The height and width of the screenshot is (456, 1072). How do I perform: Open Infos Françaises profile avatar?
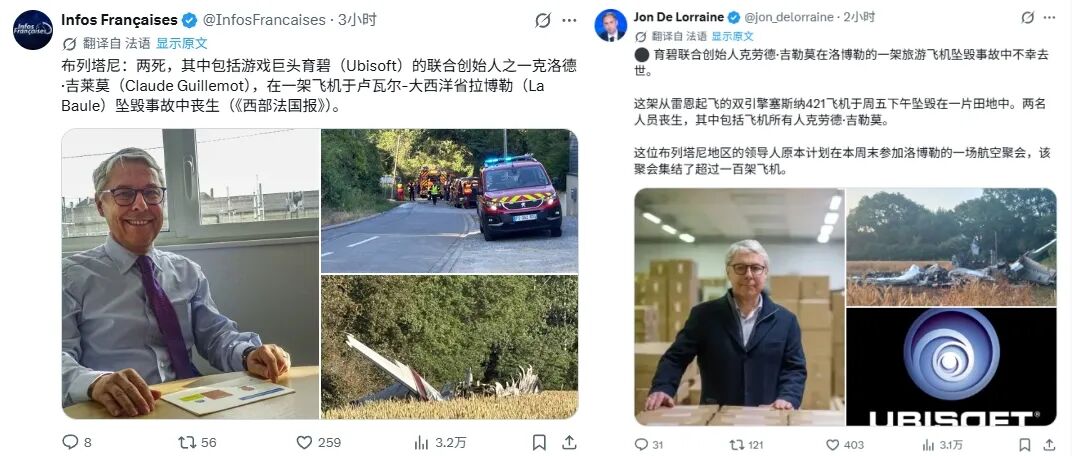(33, 30)
